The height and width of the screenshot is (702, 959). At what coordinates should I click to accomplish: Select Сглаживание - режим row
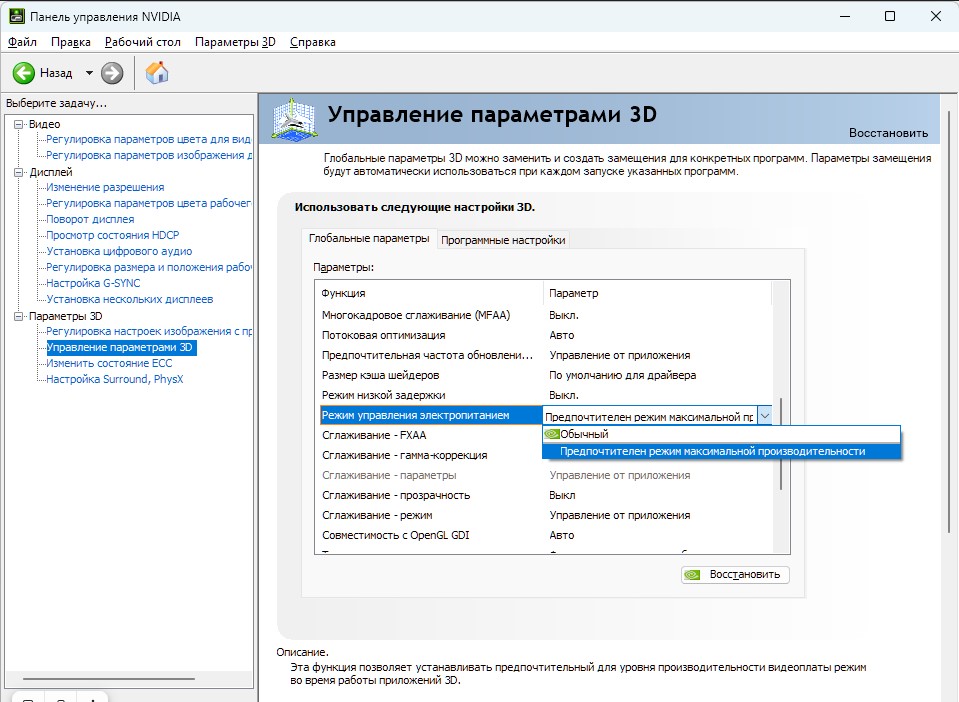coord(544,515)
